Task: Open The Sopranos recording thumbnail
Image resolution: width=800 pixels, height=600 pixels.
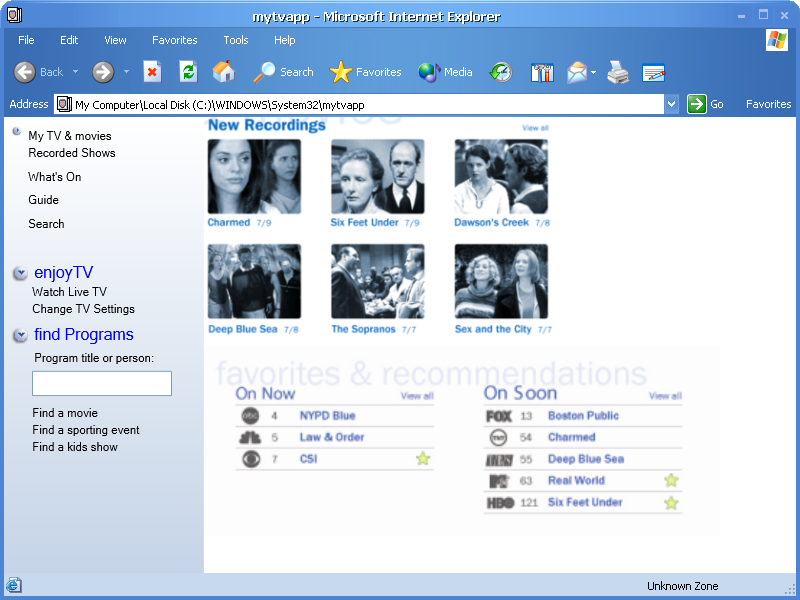Action: point(378,281)
